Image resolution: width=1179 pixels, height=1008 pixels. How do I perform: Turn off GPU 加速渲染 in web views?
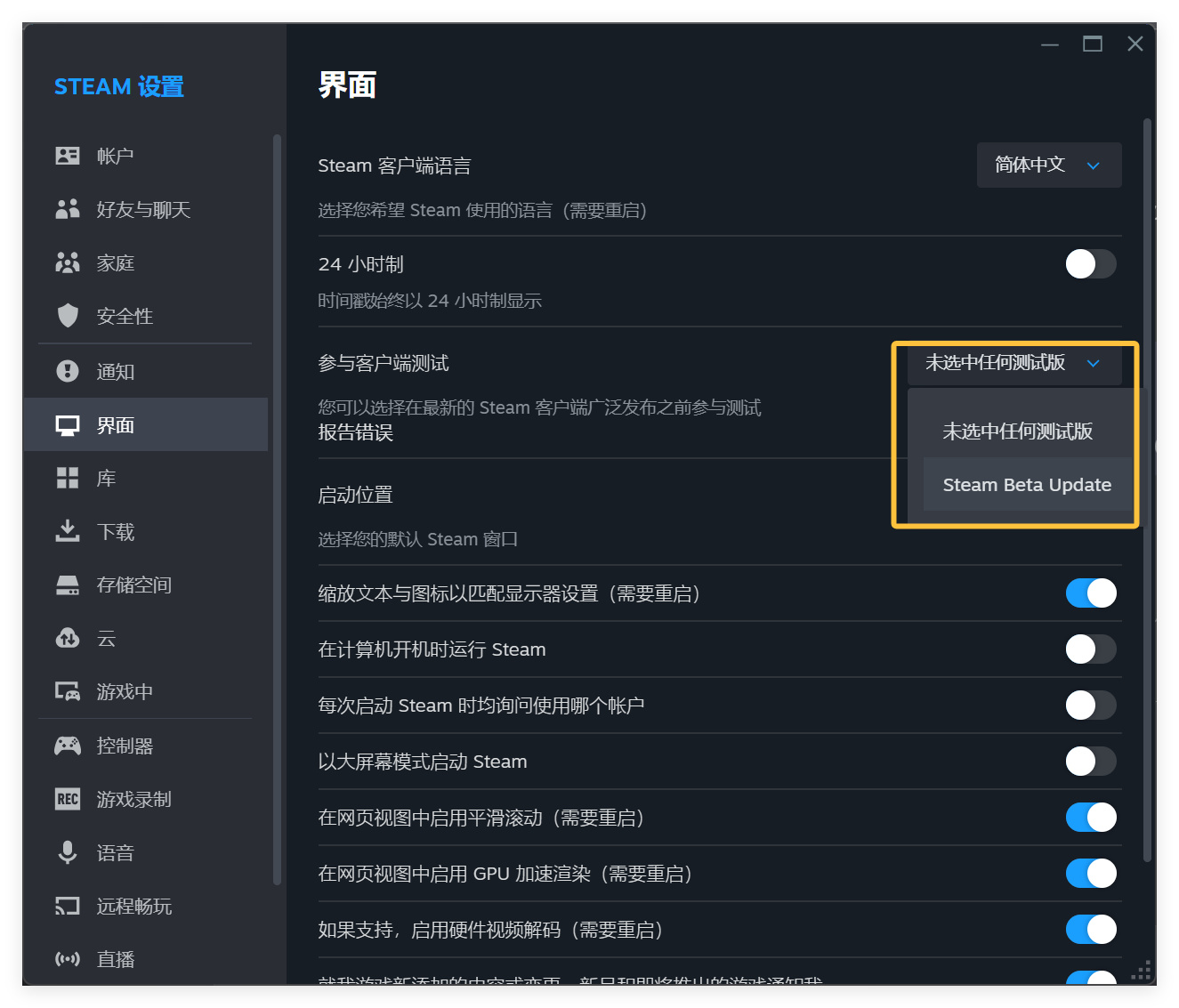pos(1091,874)
